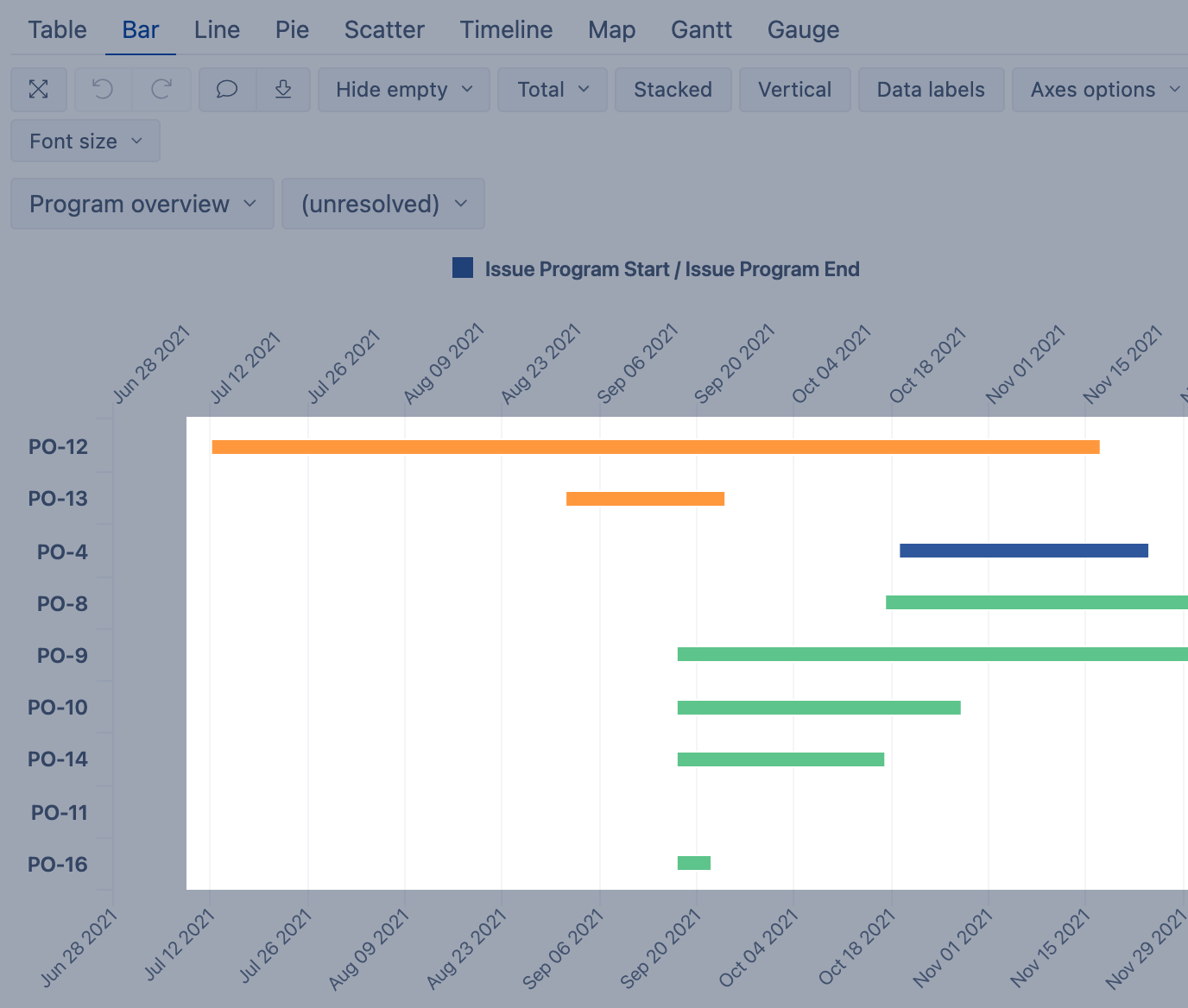Switch to the Gantt tab

click(x=701, y=30)
